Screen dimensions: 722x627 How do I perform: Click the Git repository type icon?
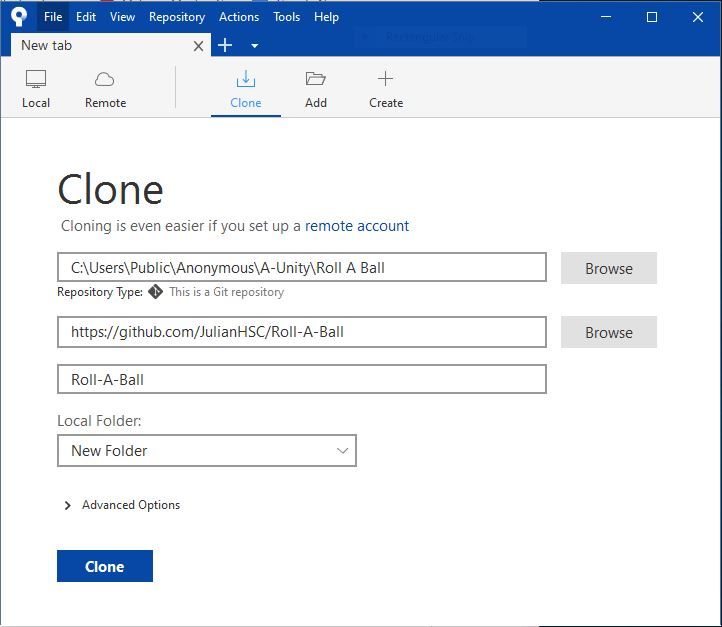pyautogui.click(x=156, y=292)
